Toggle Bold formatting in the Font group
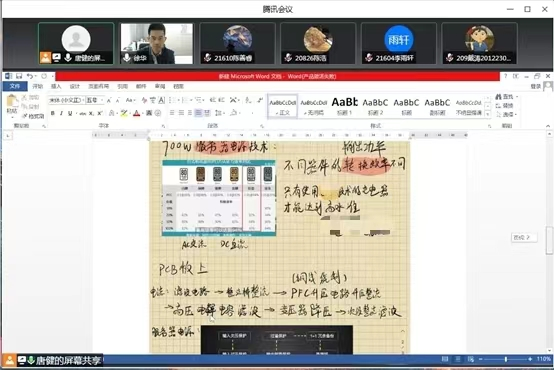554x370 pixels. point(53,113)
